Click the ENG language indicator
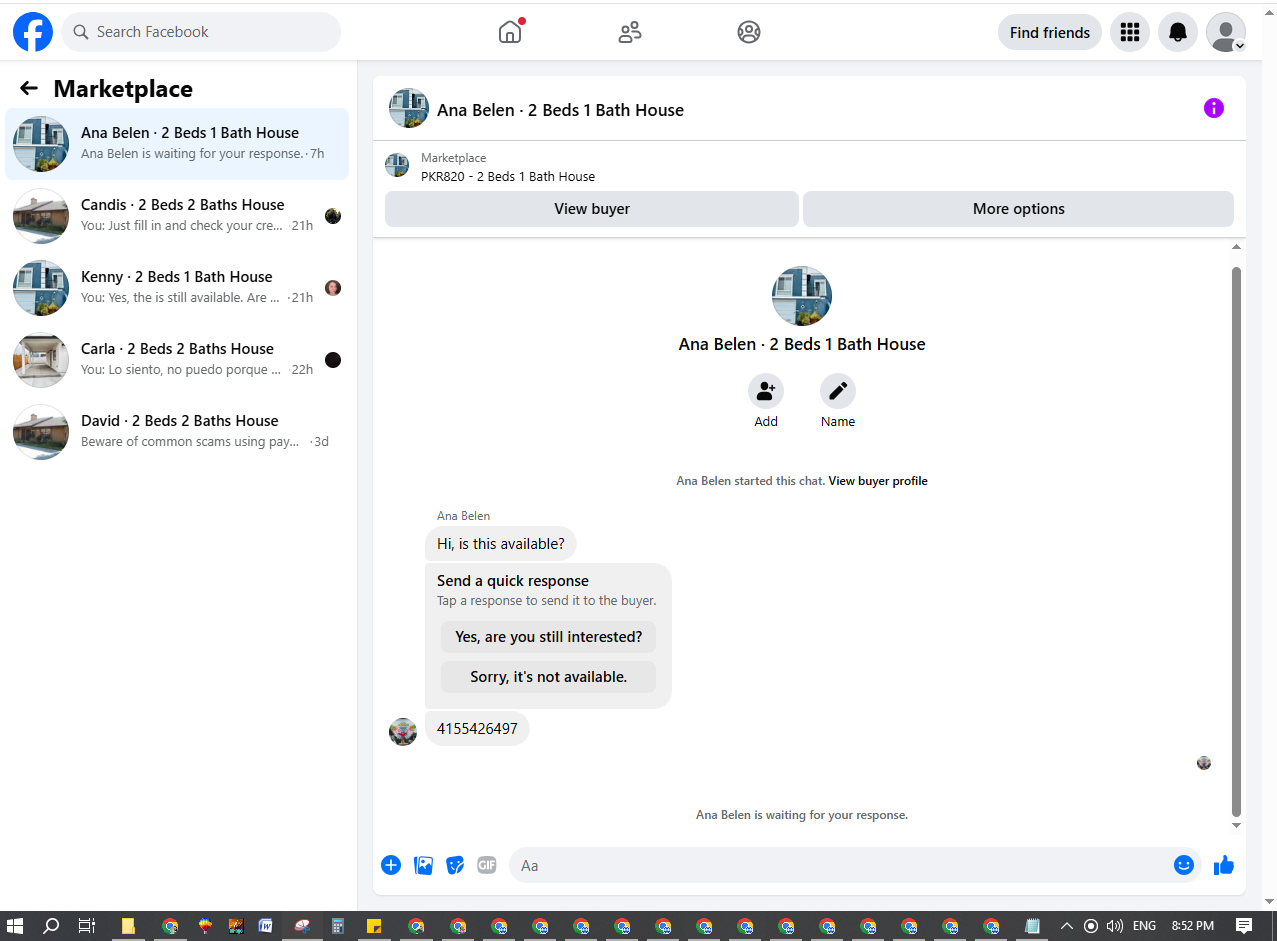 (1144, 926)
